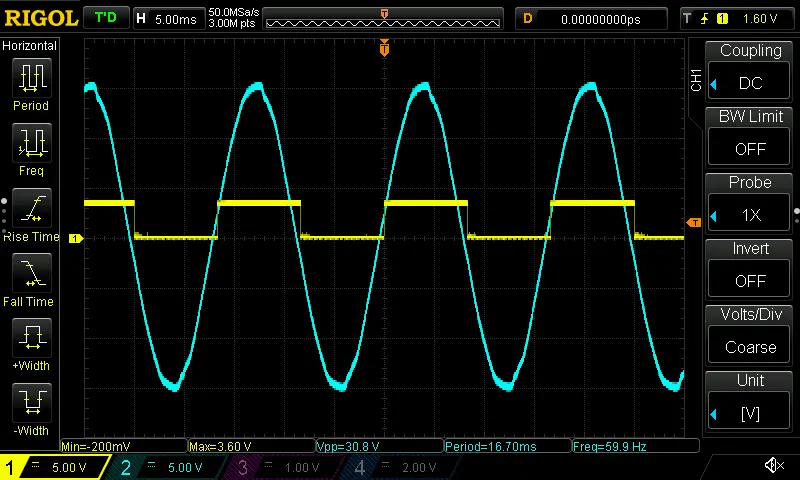Click the CH1 menu tab label
800x480 pixels.
(x=696, y=80)
